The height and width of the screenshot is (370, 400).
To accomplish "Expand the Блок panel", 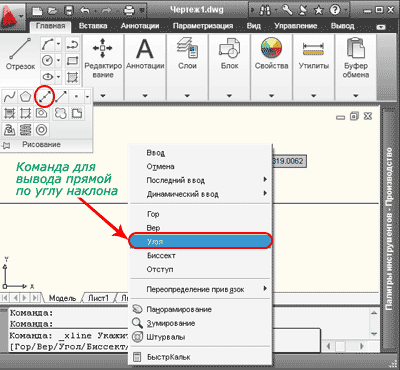I will pyautogui.click(x=229, y=96).
